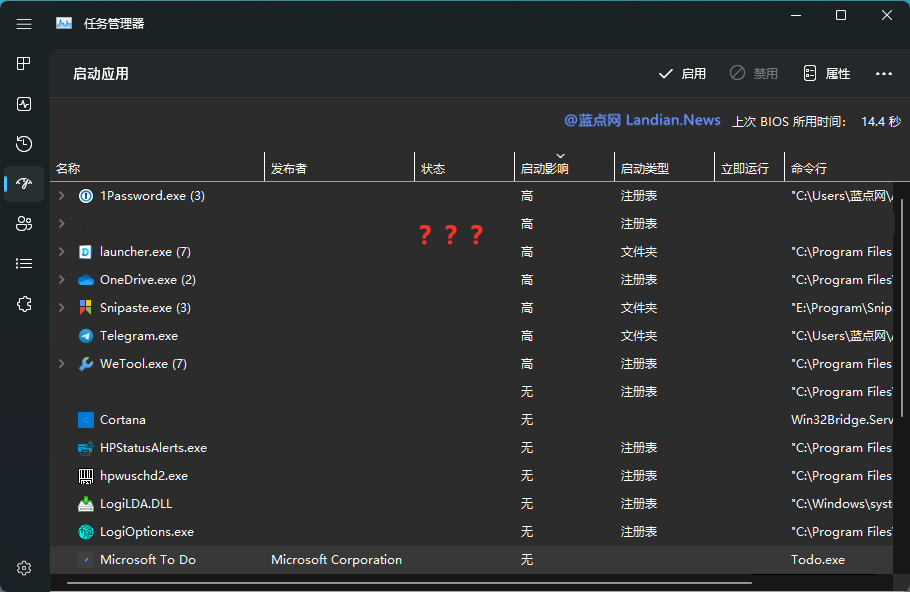View the App history page
Image resolution: width=910 pixels, height=592 pixels.
[x=23, y=143]
